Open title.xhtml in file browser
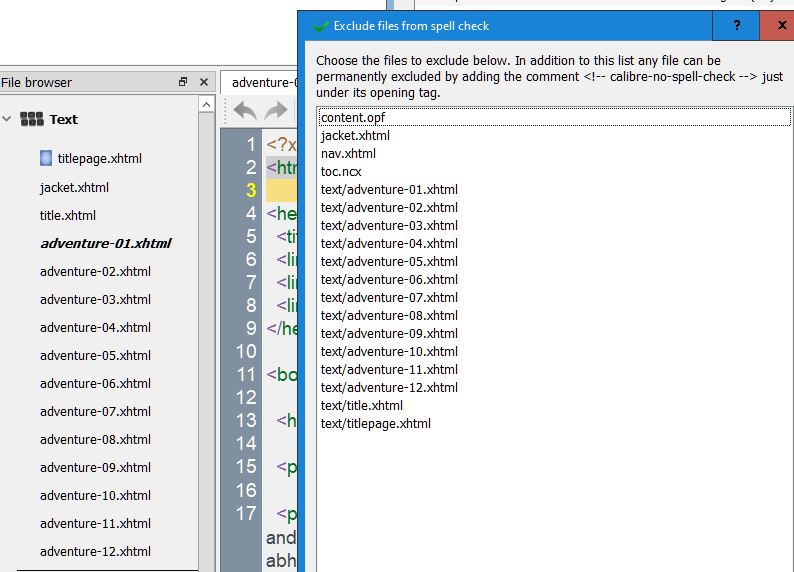 (68, 216)
